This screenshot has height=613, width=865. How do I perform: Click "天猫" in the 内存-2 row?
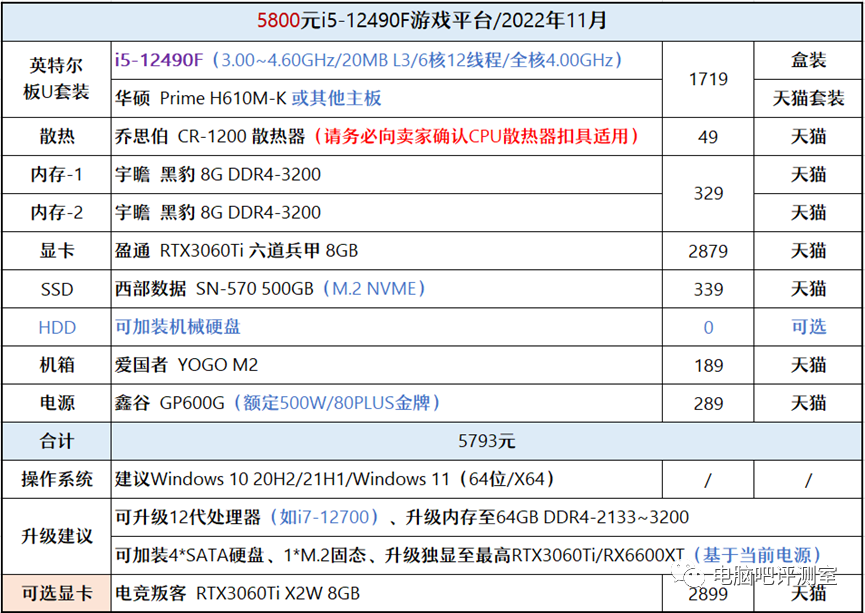808,212
